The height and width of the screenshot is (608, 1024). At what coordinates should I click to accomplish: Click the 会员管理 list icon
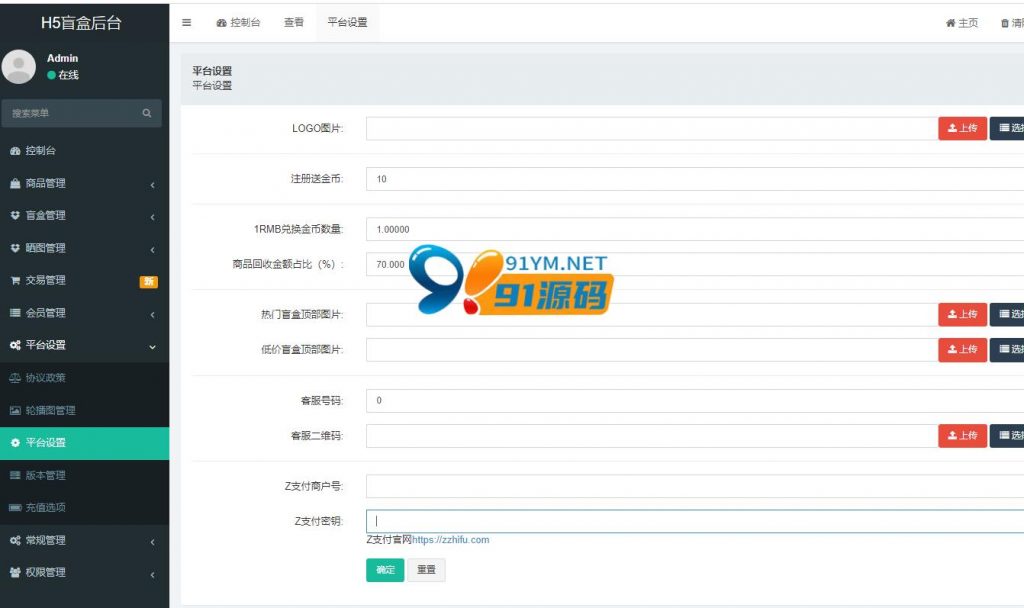click(15, 313)
